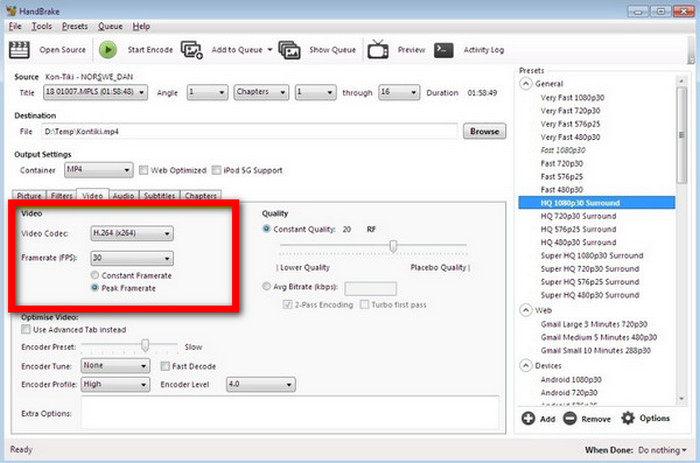
Task: Click the Add preset plus icon
Action: 528,418
